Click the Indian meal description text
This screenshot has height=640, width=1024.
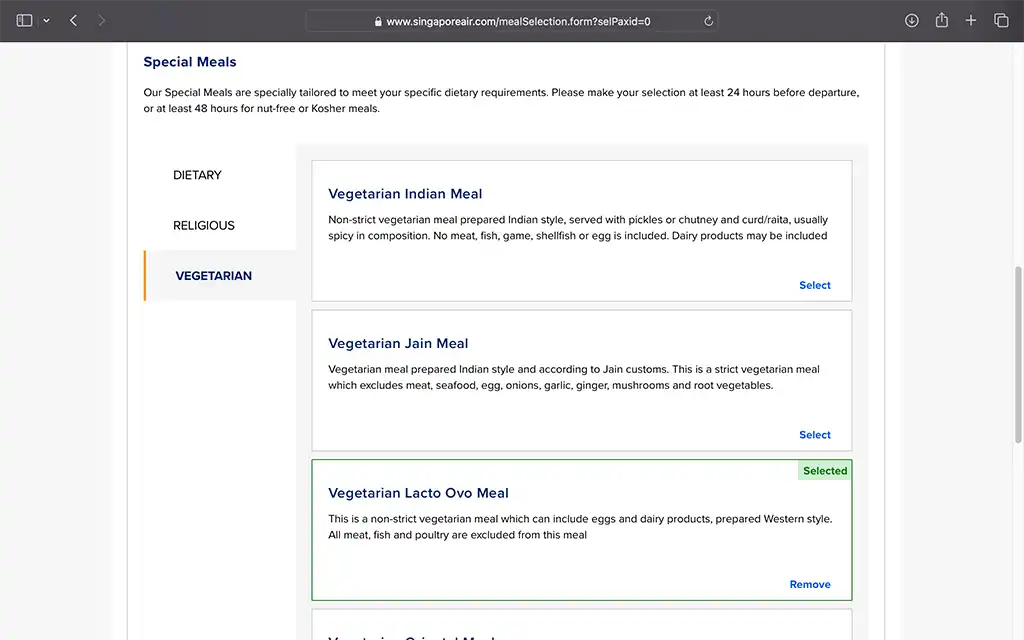pos(578,228)
